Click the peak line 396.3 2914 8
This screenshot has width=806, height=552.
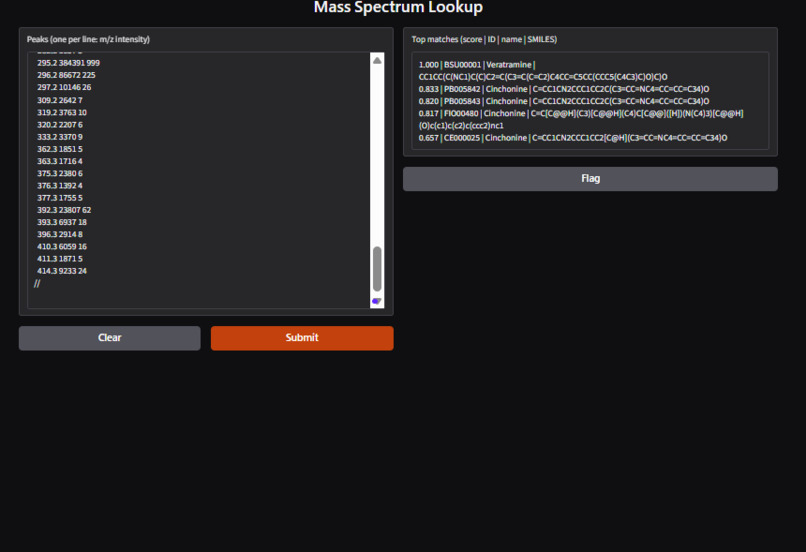(x=60, y=234)
